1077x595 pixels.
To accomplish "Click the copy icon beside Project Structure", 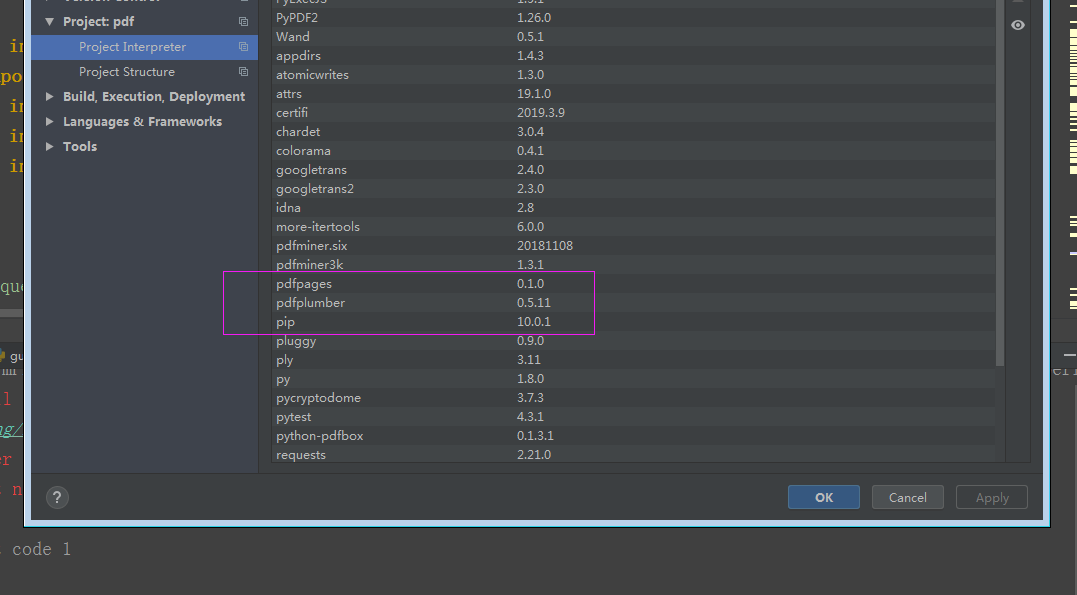I will [x=242, y=71].
